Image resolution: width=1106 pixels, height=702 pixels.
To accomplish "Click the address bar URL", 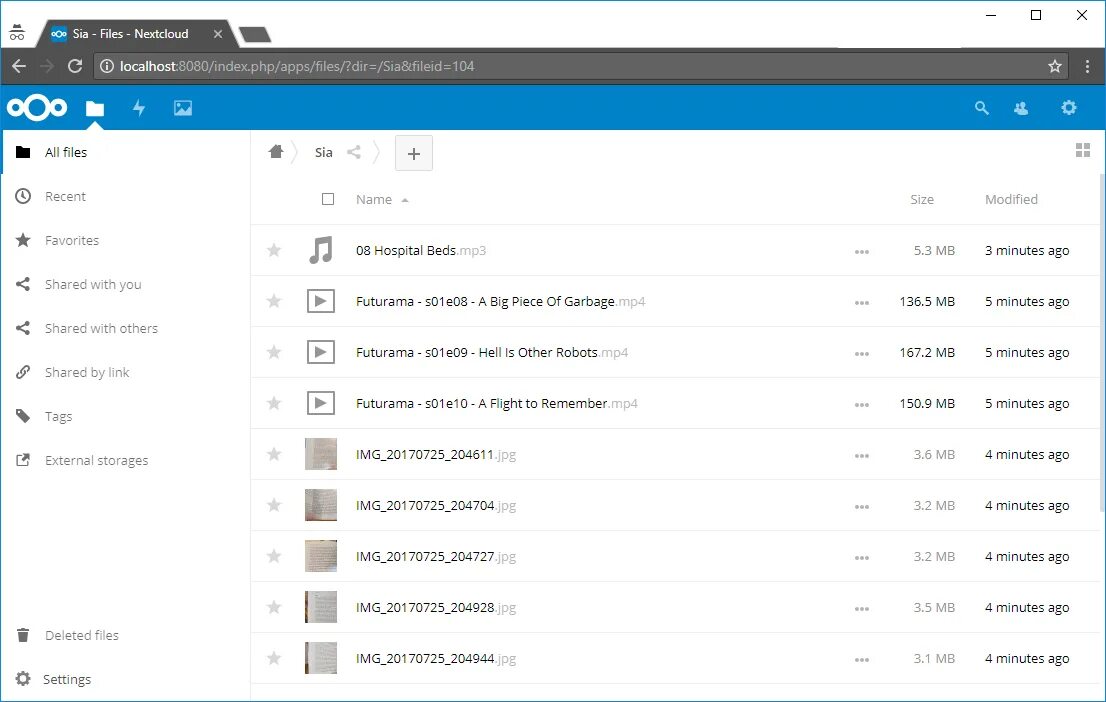I will tap(296, 66).
